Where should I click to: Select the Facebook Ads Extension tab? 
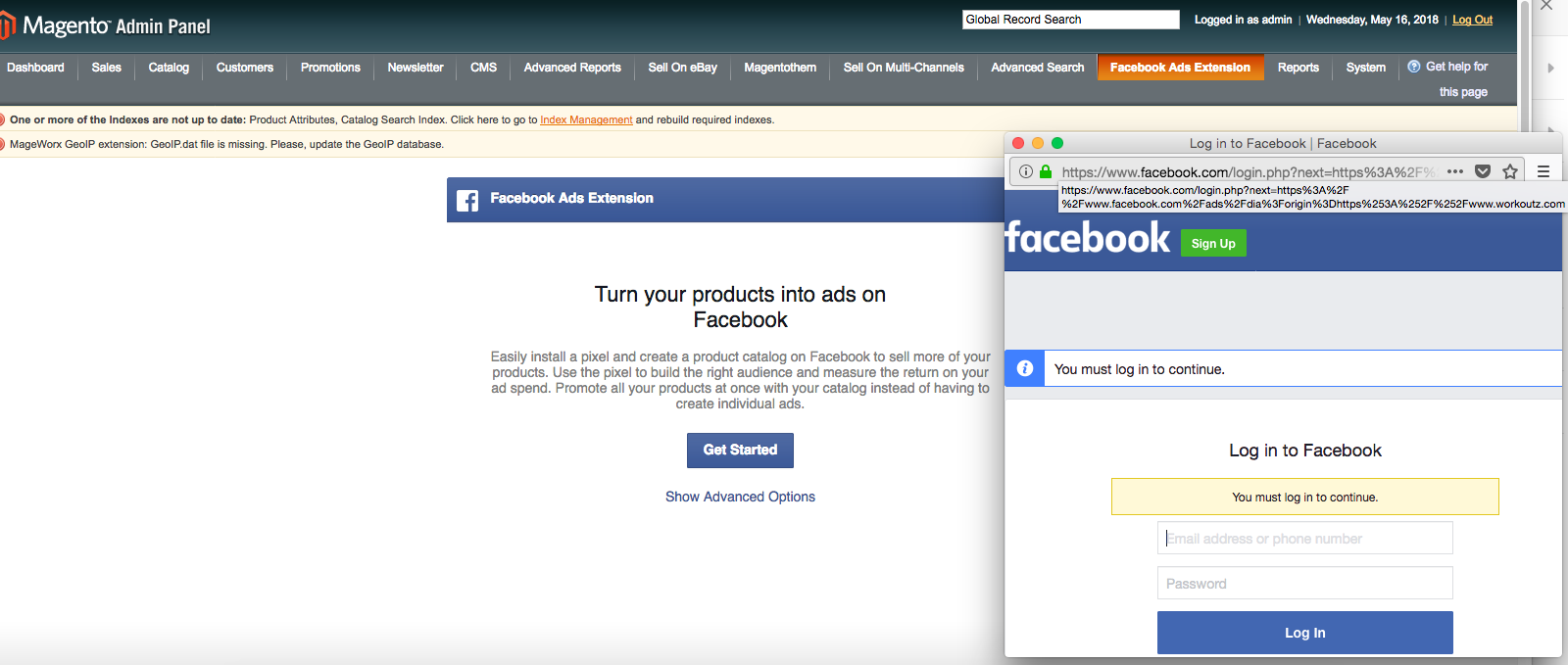[1181, 68]
